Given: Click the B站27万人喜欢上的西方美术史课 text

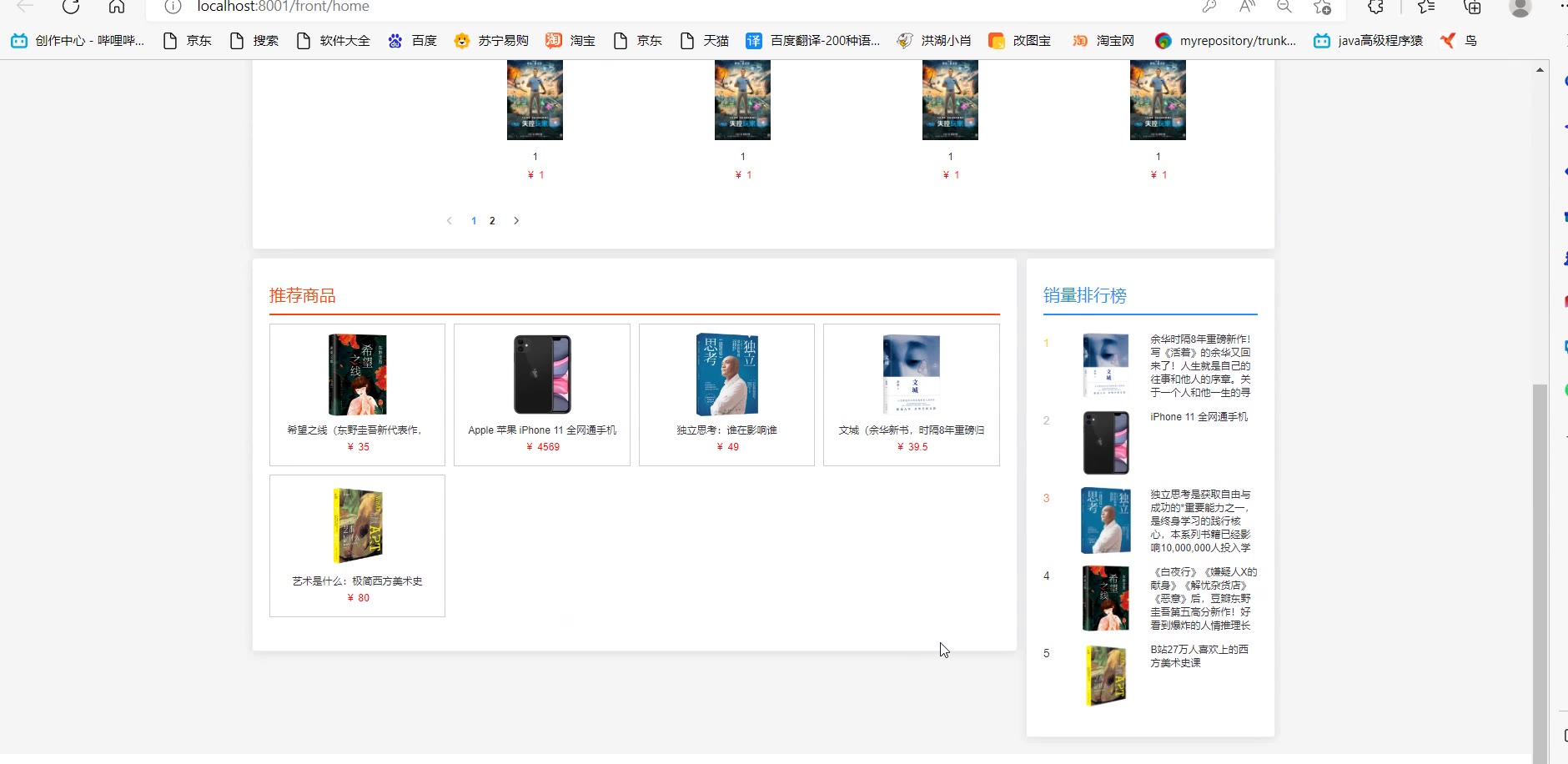Looking at the screenshot, I should tap(1199, 656).
